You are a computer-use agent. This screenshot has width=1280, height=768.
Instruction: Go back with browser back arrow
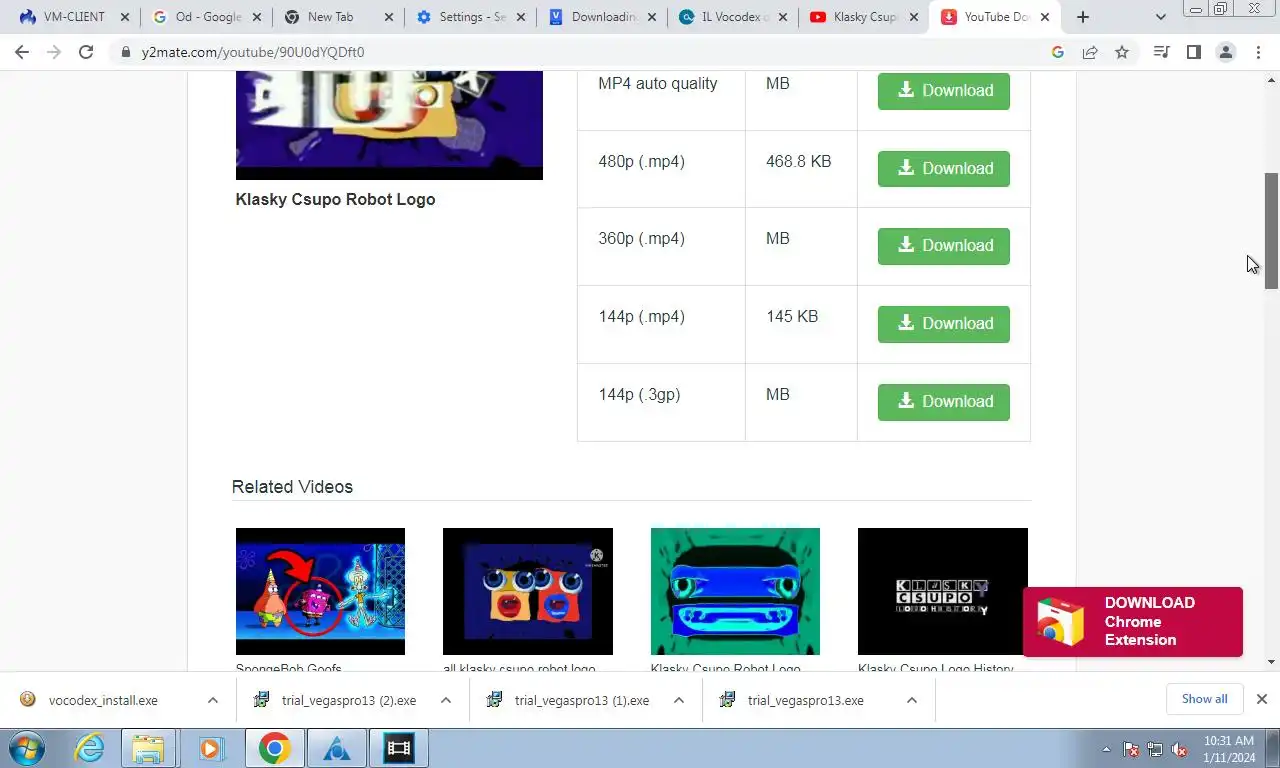(x=22, y=52)
